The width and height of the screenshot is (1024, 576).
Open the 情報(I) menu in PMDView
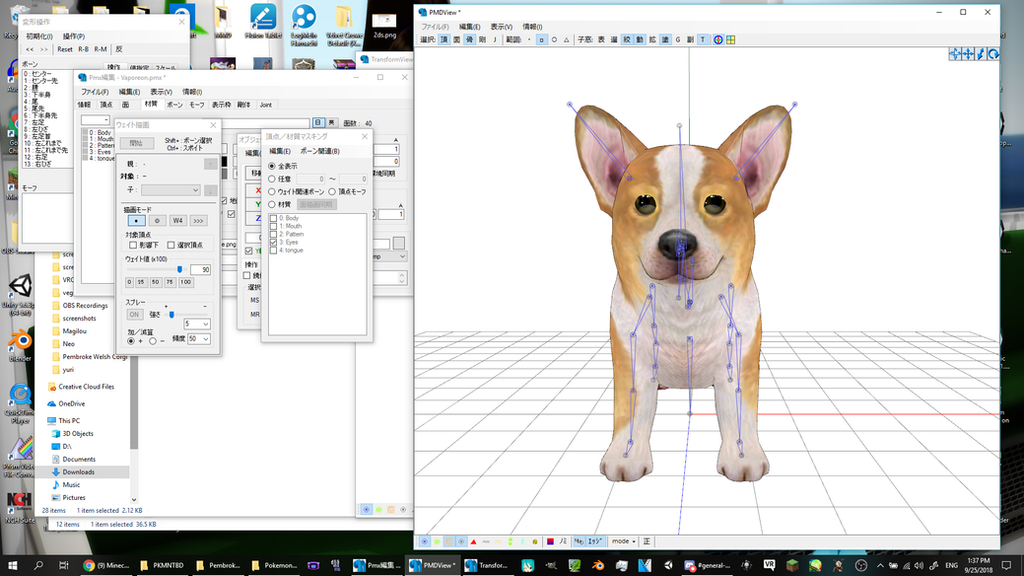(x=532, y=27)
